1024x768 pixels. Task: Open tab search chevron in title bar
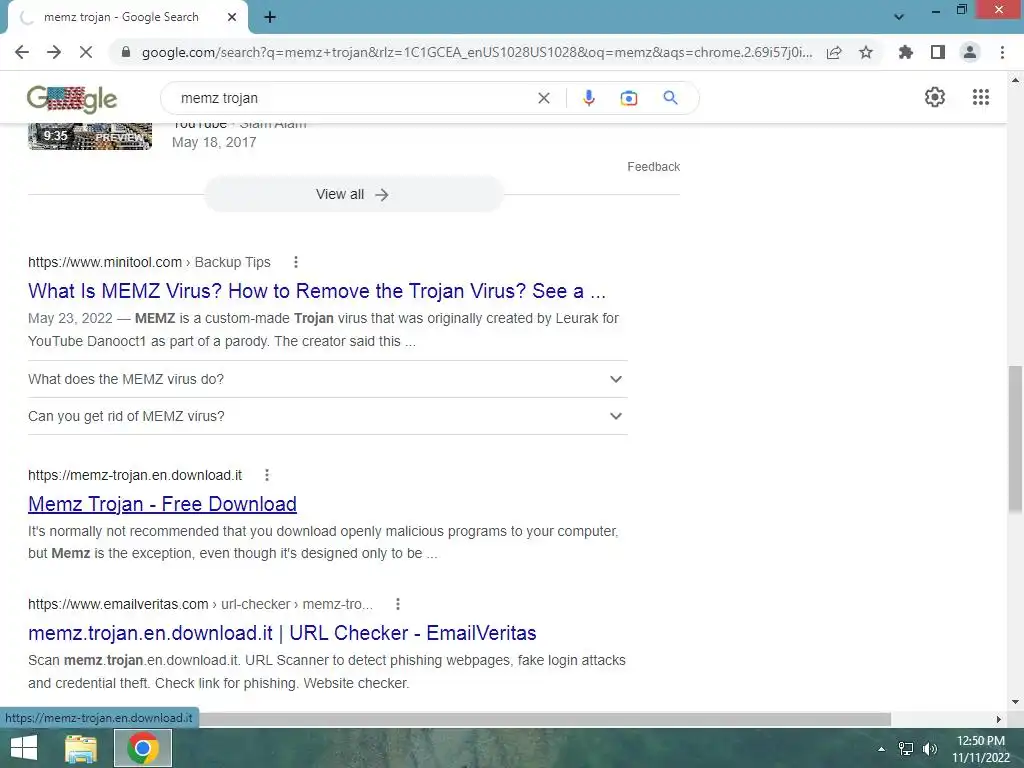pos(899,17)
